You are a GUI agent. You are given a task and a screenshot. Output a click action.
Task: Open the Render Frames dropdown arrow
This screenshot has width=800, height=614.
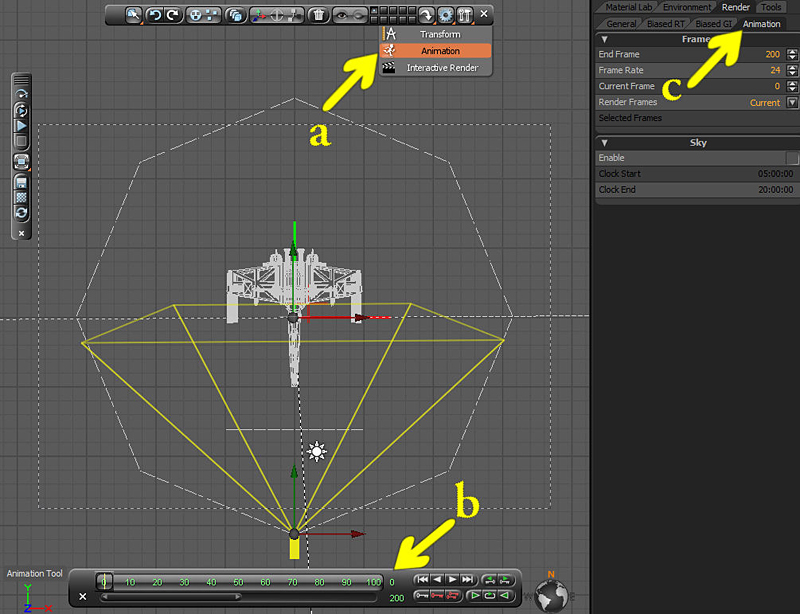pos(792,102)
